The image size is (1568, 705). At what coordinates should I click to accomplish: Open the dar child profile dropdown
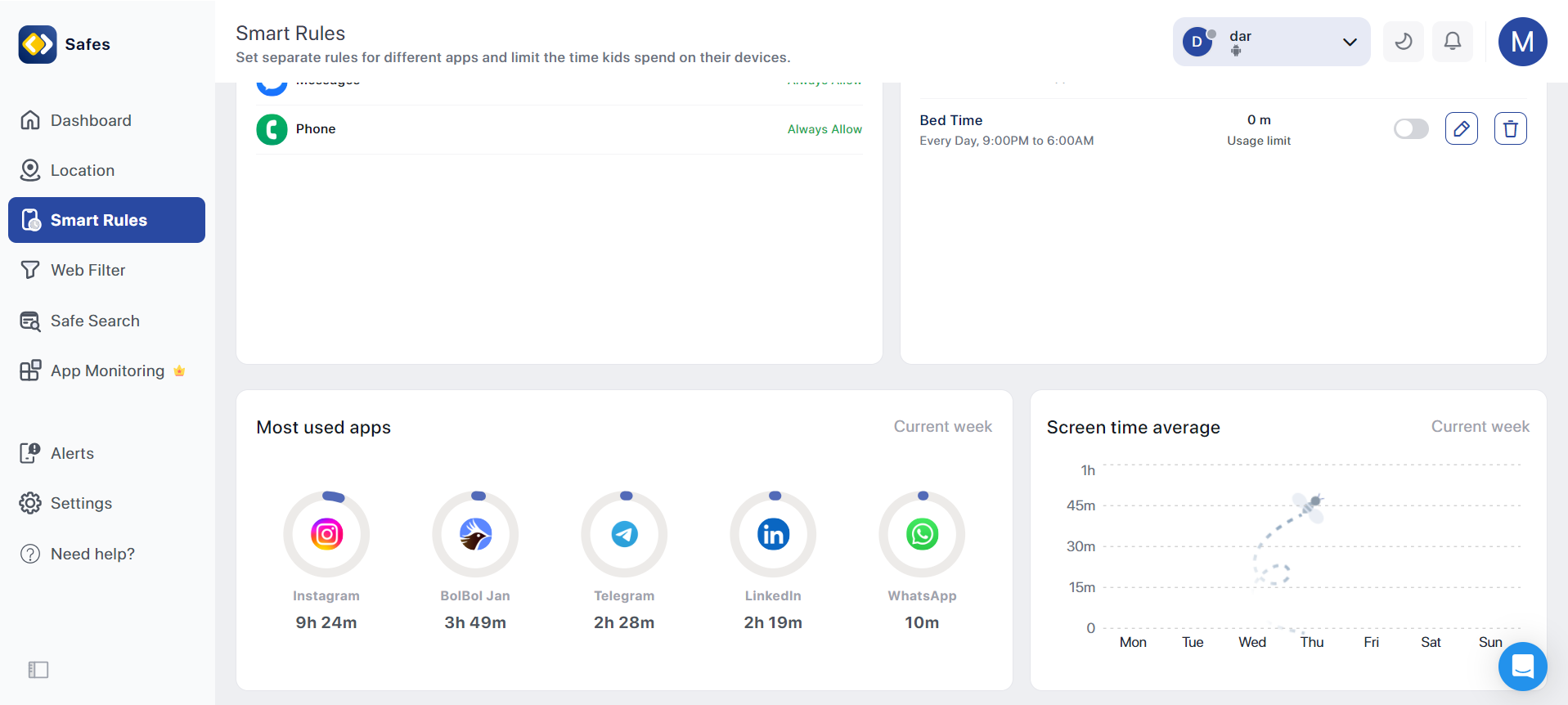pyautogui.click(x=1271, y=42)
